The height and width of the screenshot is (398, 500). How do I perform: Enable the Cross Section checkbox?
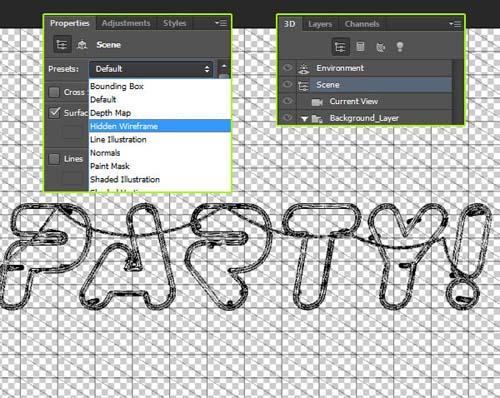[54, 92]
